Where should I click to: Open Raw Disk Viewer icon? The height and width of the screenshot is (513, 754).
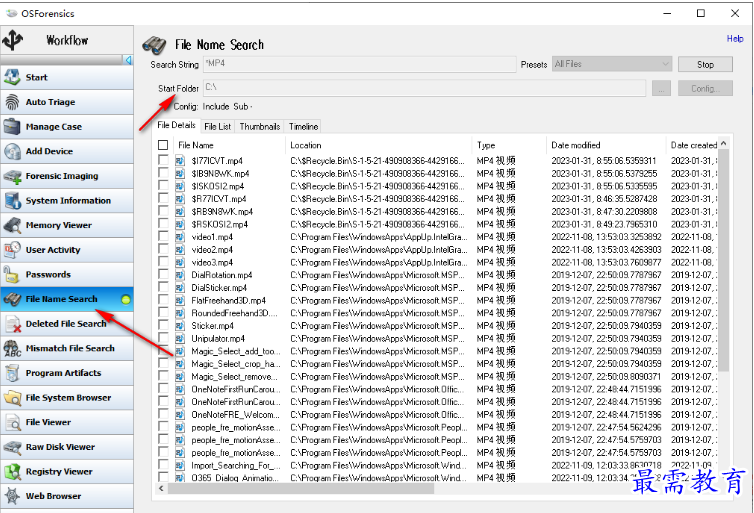pos(12,447)
